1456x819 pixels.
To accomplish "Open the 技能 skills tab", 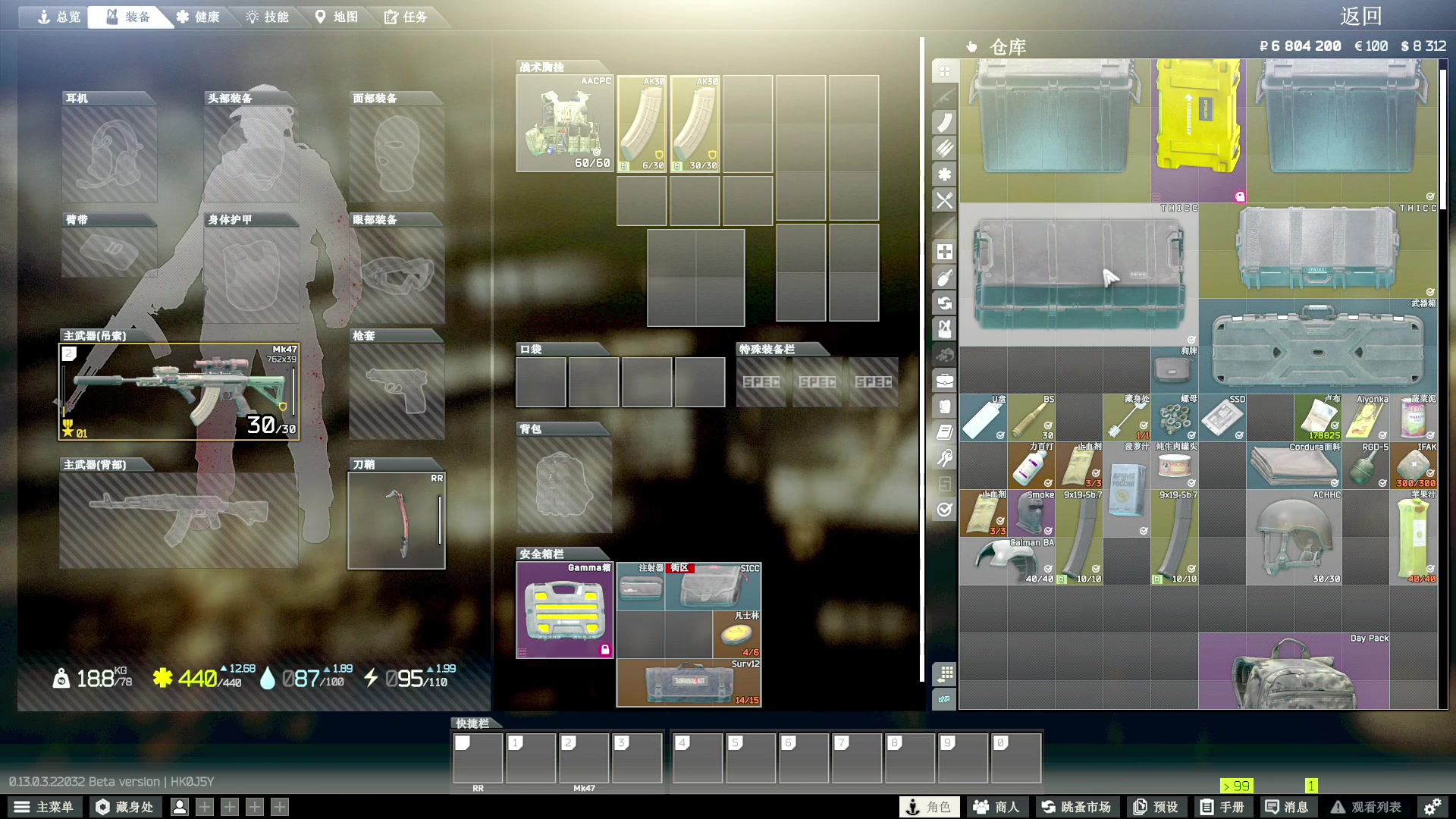I will coord(268,17).
